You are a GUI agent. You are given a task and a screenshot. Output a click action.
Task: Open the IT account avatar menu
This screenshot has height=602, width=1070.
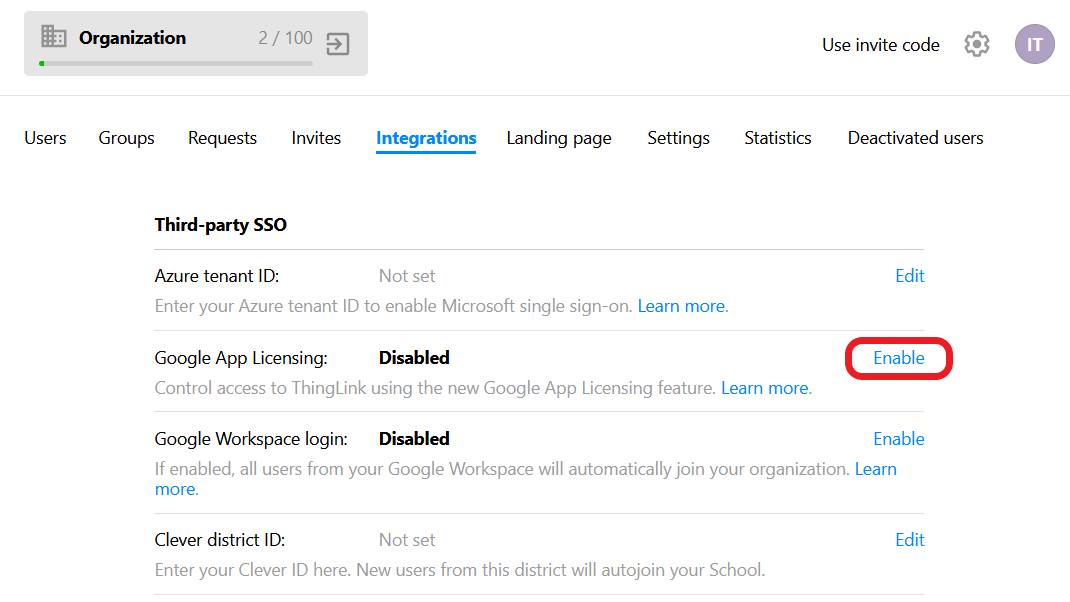tap(1035, 44)
